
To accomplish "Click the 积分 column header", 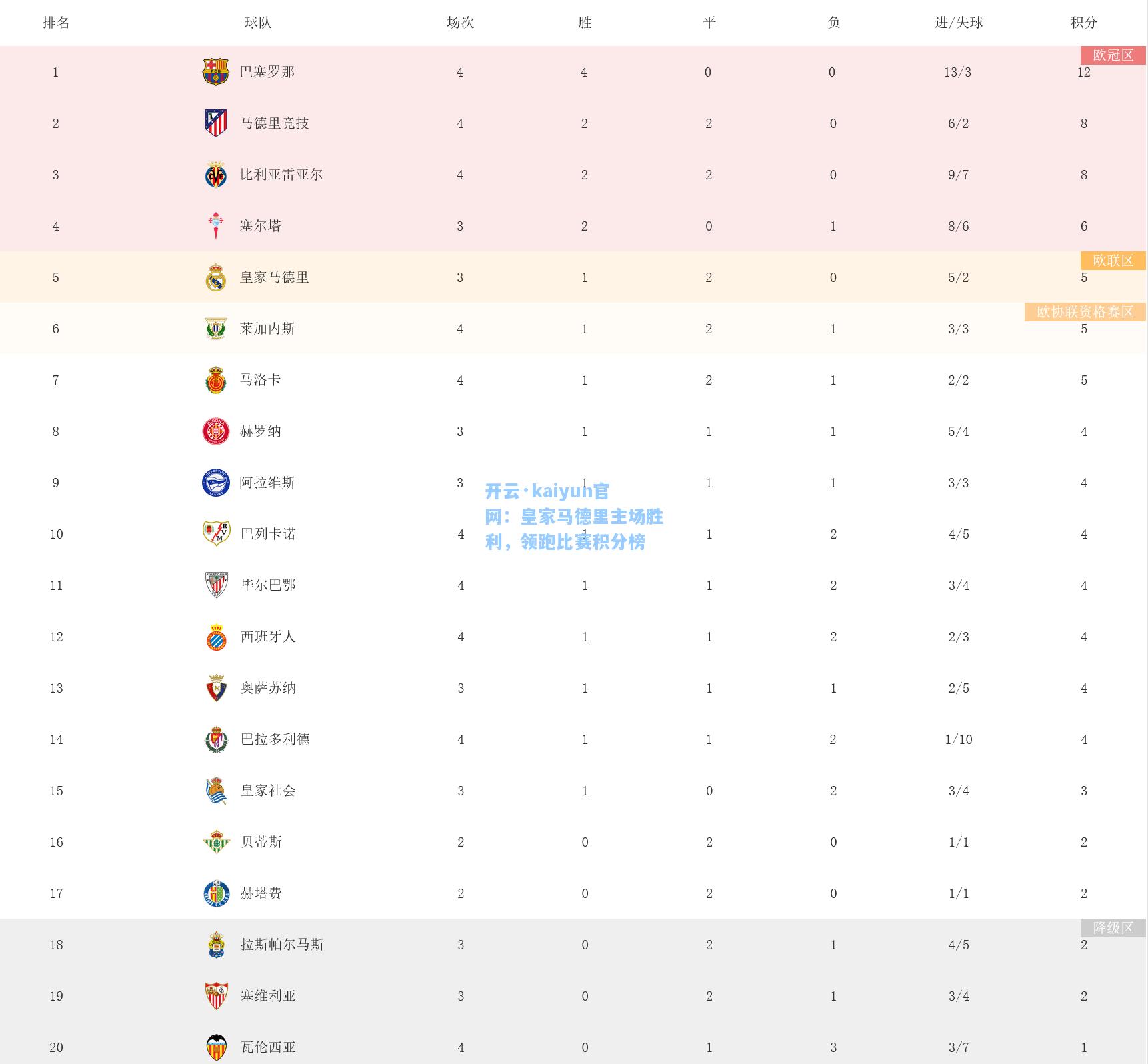I will click(1084, 23).
